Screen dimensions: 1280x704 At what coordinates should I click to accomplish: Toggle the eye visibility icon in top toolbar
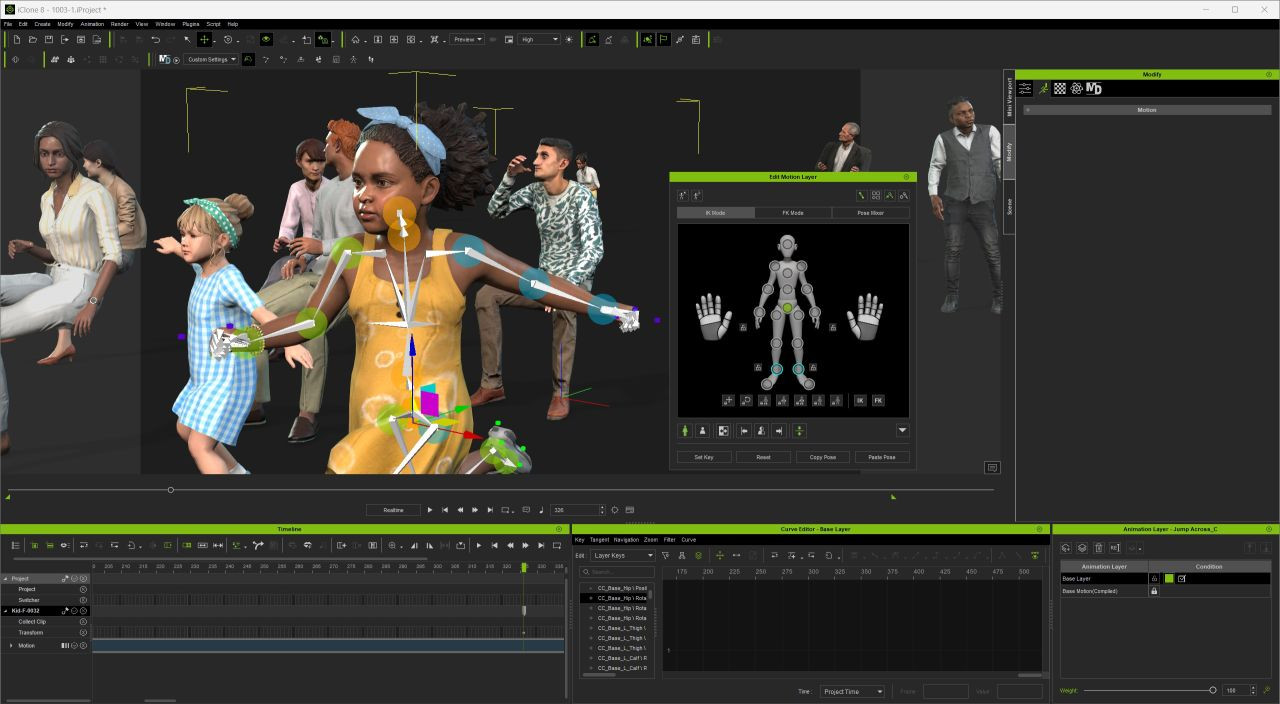(266, 40)
